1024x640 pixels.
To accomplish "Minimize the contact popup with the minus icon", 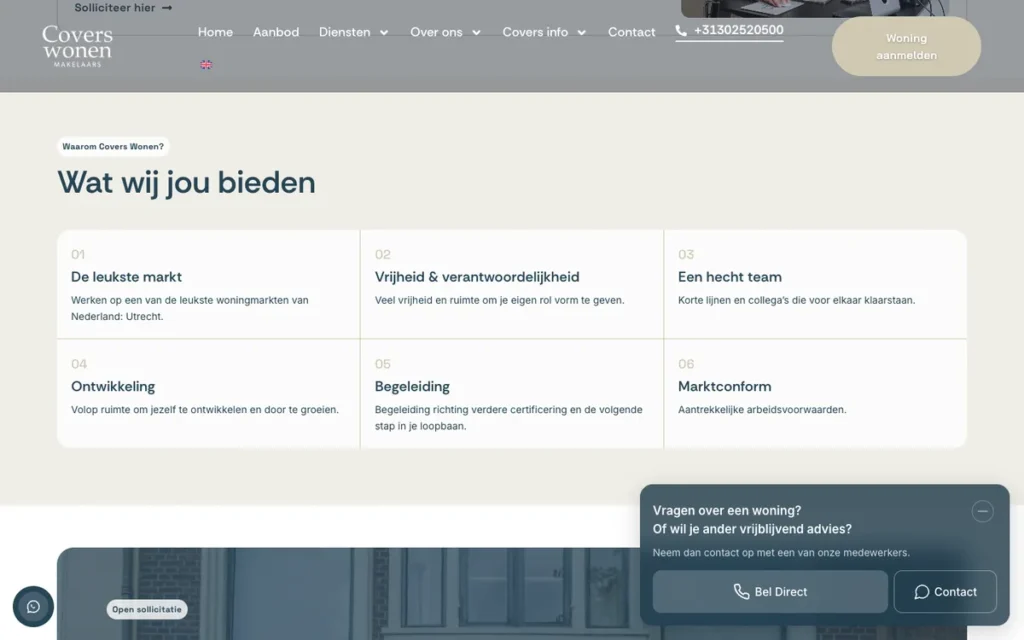I will click(x=982, y=511).
